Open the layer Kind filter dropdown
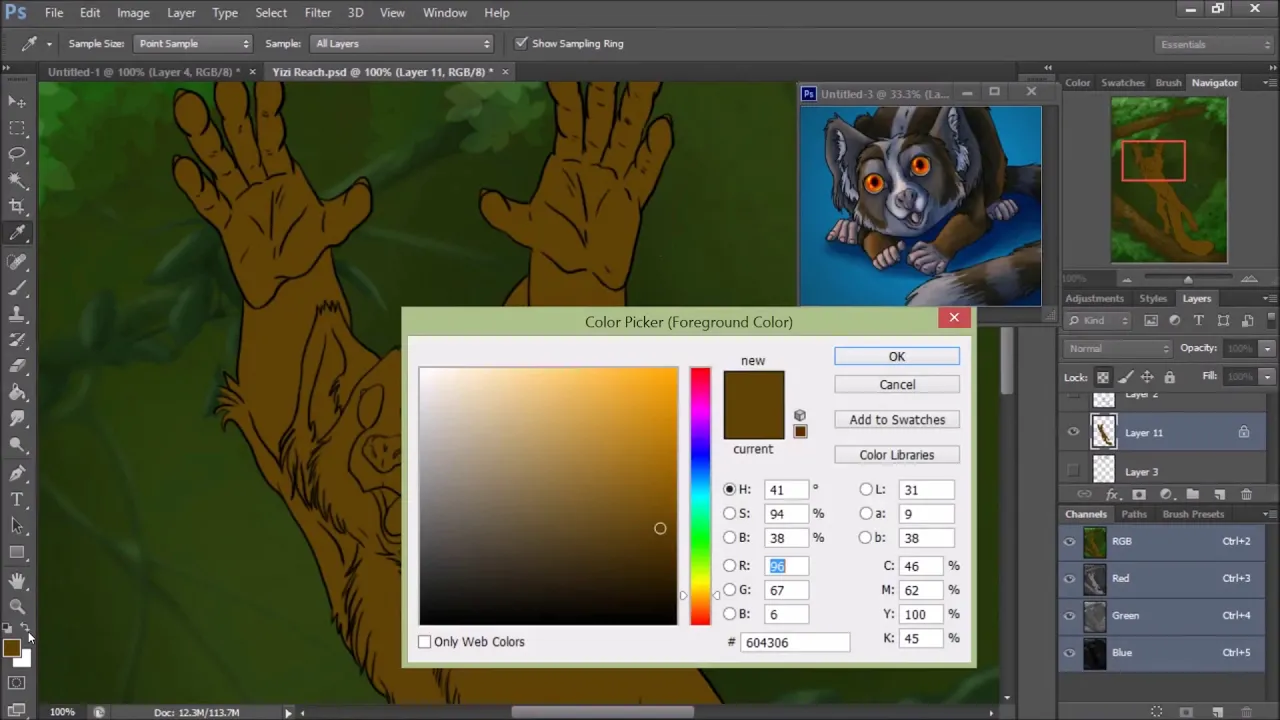 click(1098, 321)
